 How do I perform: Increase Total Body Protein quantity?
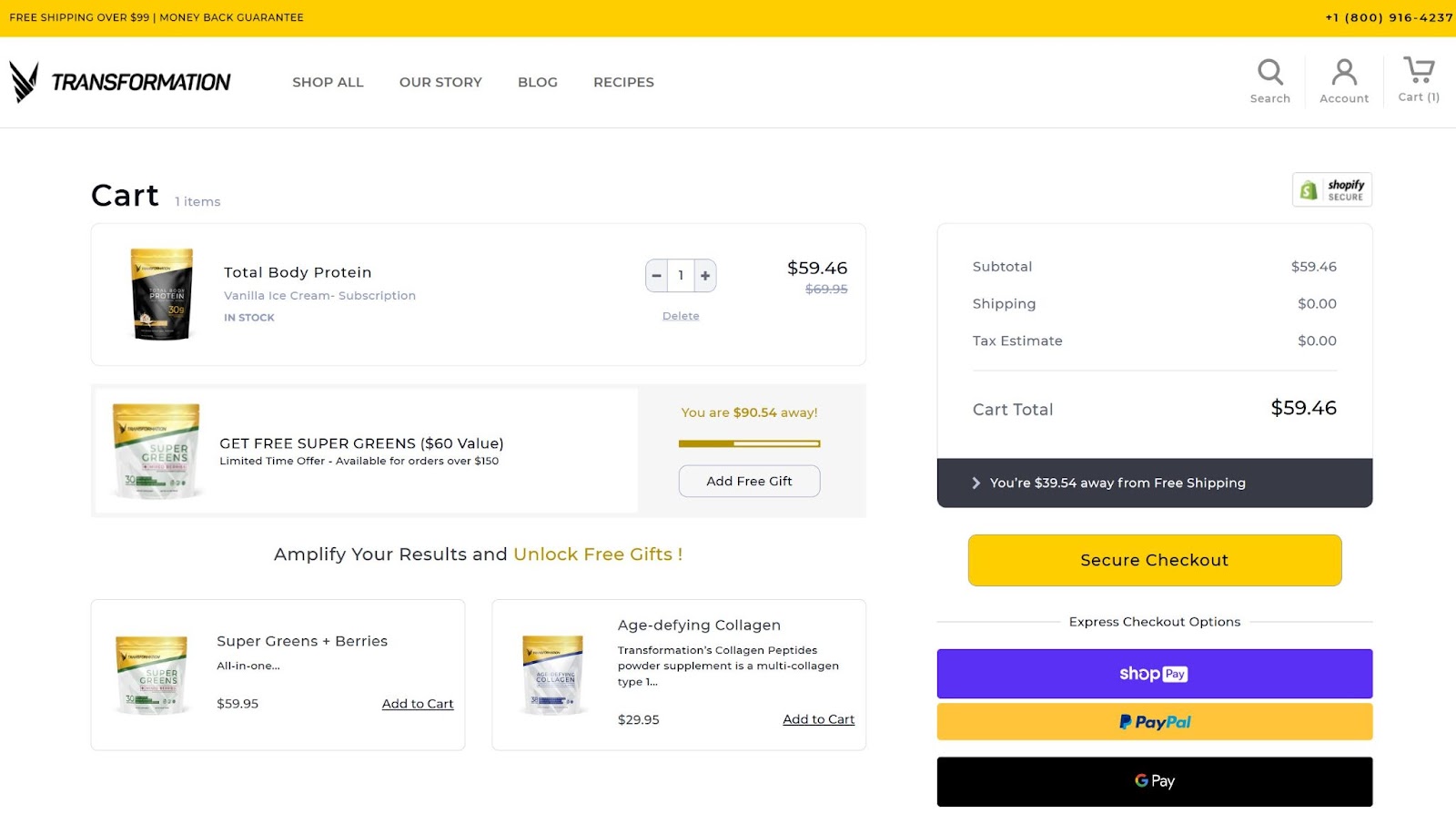pyautogui.click(x=705, y=276)
